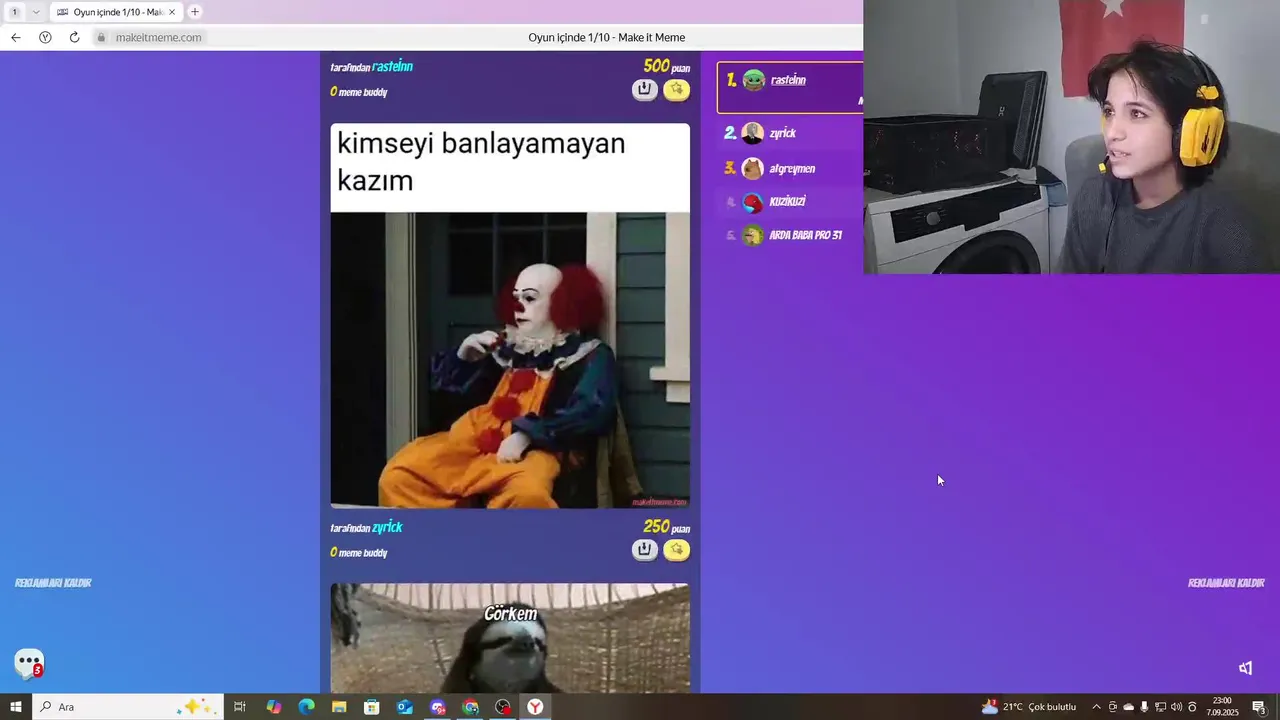Open the OBS Studio taskbar icon
Viewport: 1280px width, 720px height.
[x=503, y=707]
